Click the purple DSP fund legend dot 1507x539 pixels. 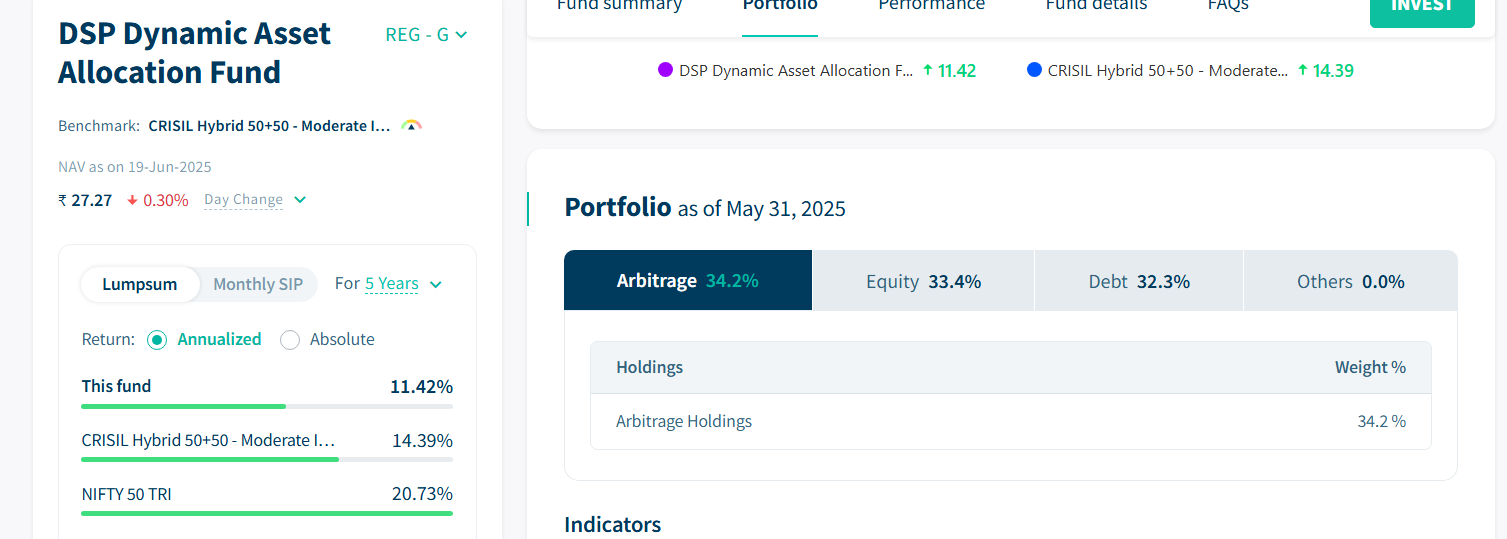pos(665,70)
